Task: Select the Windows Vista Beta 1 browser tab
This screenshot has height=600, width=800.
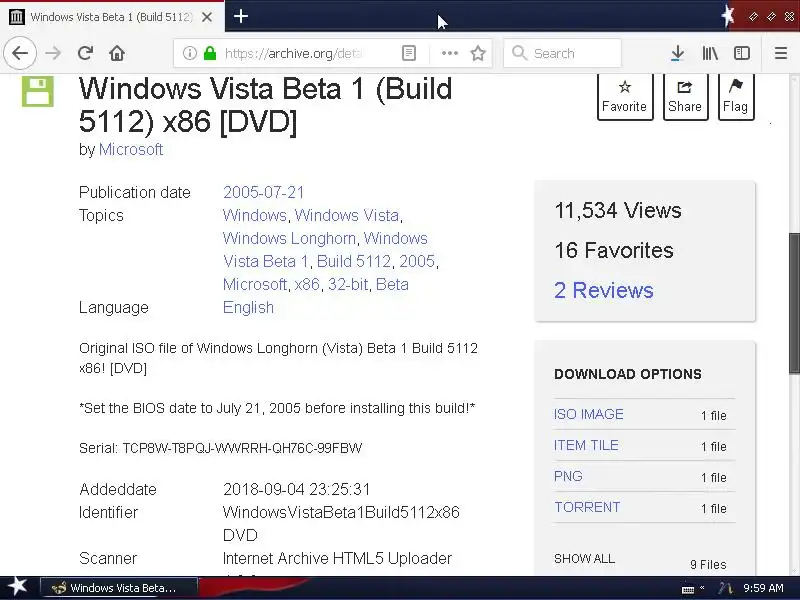Action: click(112, 17)
